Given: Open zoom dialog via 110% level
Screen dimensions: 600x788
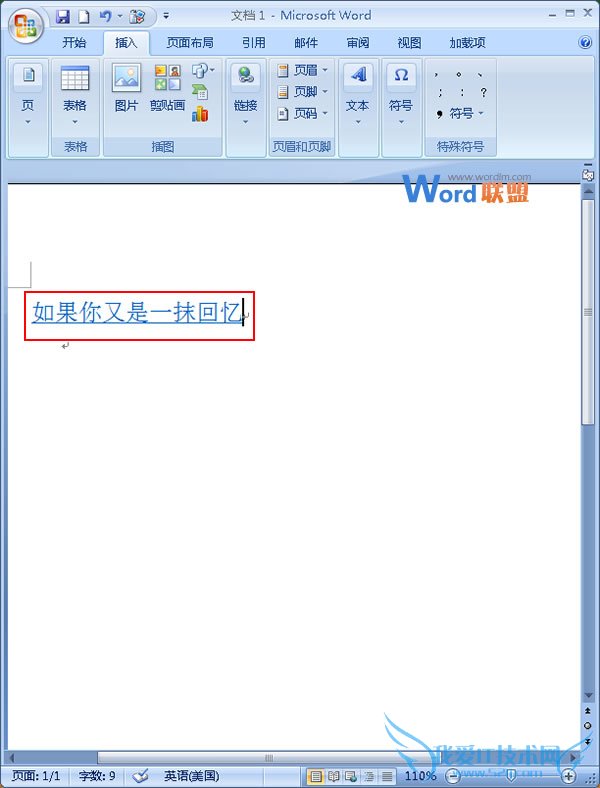Looking at the screenshot, I should (x=421, y=776).
